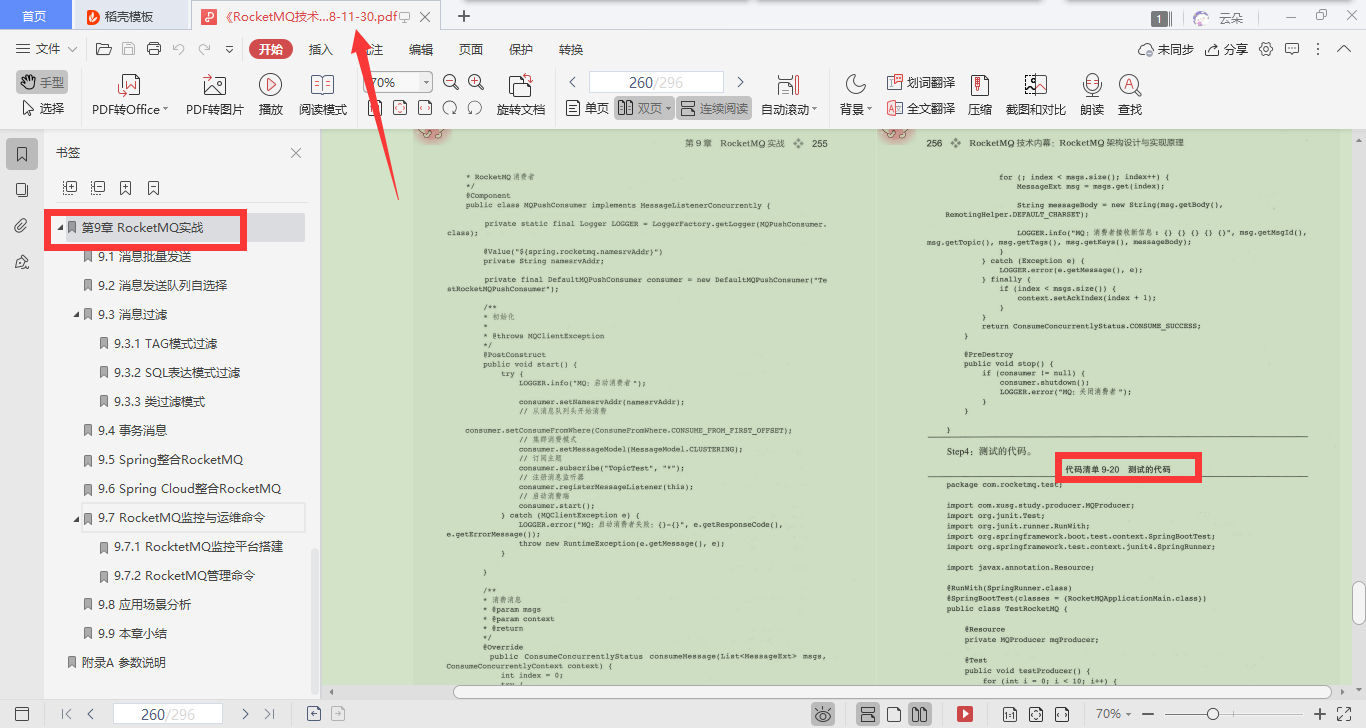Open the feedback comment icon in menu bar
1366x728 pixels.
click(1292, 49)
